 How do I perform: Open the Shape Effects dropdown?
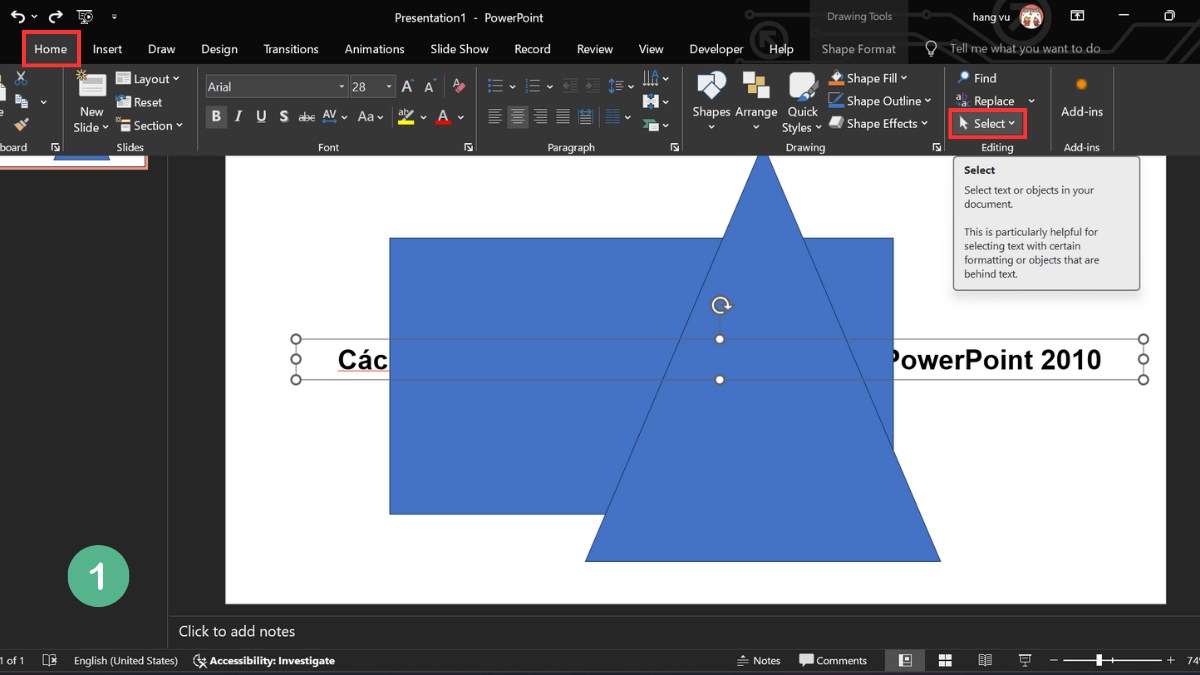click(879, 124)
